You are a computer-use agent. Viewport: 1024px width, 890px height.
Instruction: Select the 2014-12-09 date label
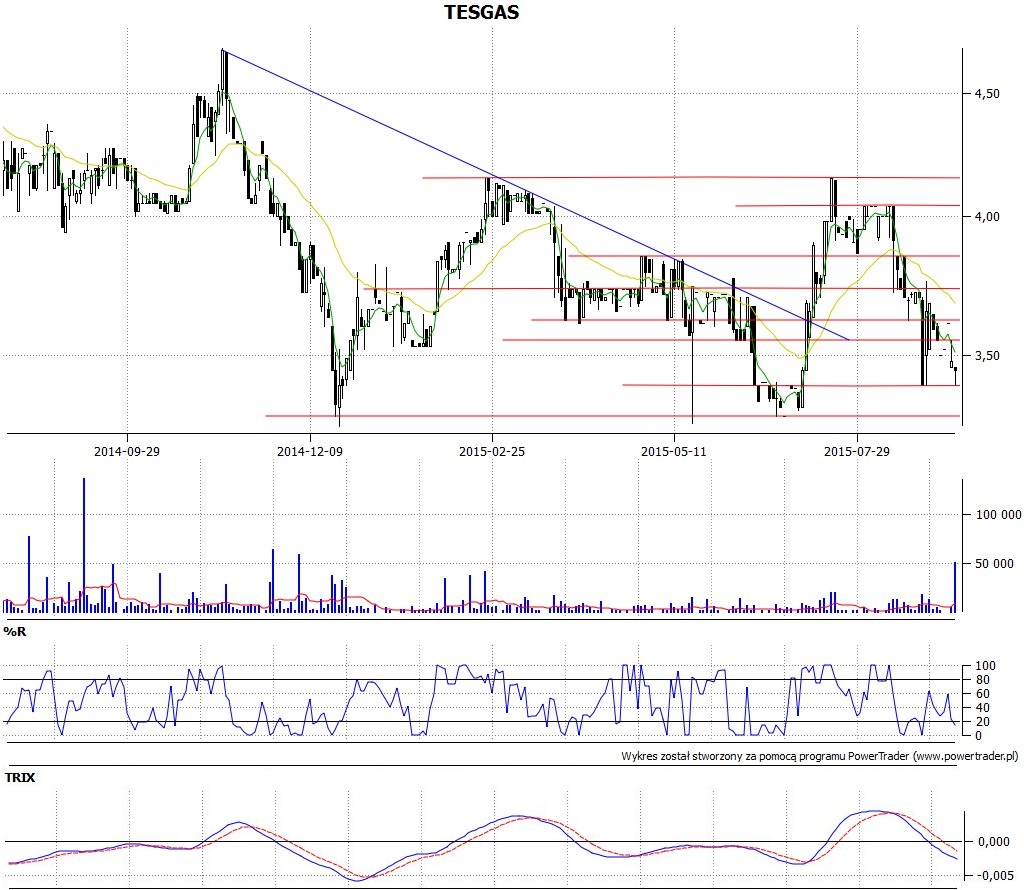coord(310,451)
